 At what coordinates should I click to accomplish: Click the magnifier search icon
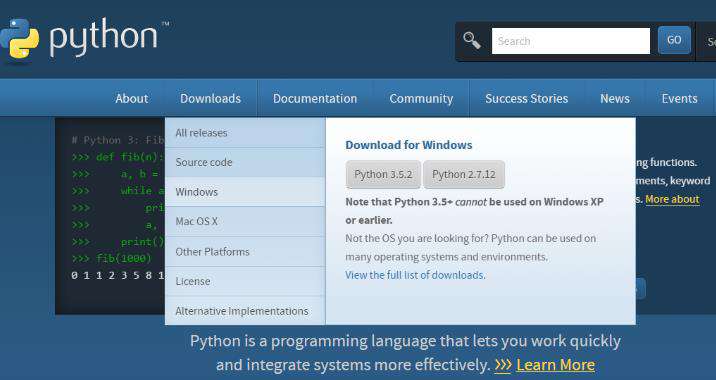pos(472,40)
